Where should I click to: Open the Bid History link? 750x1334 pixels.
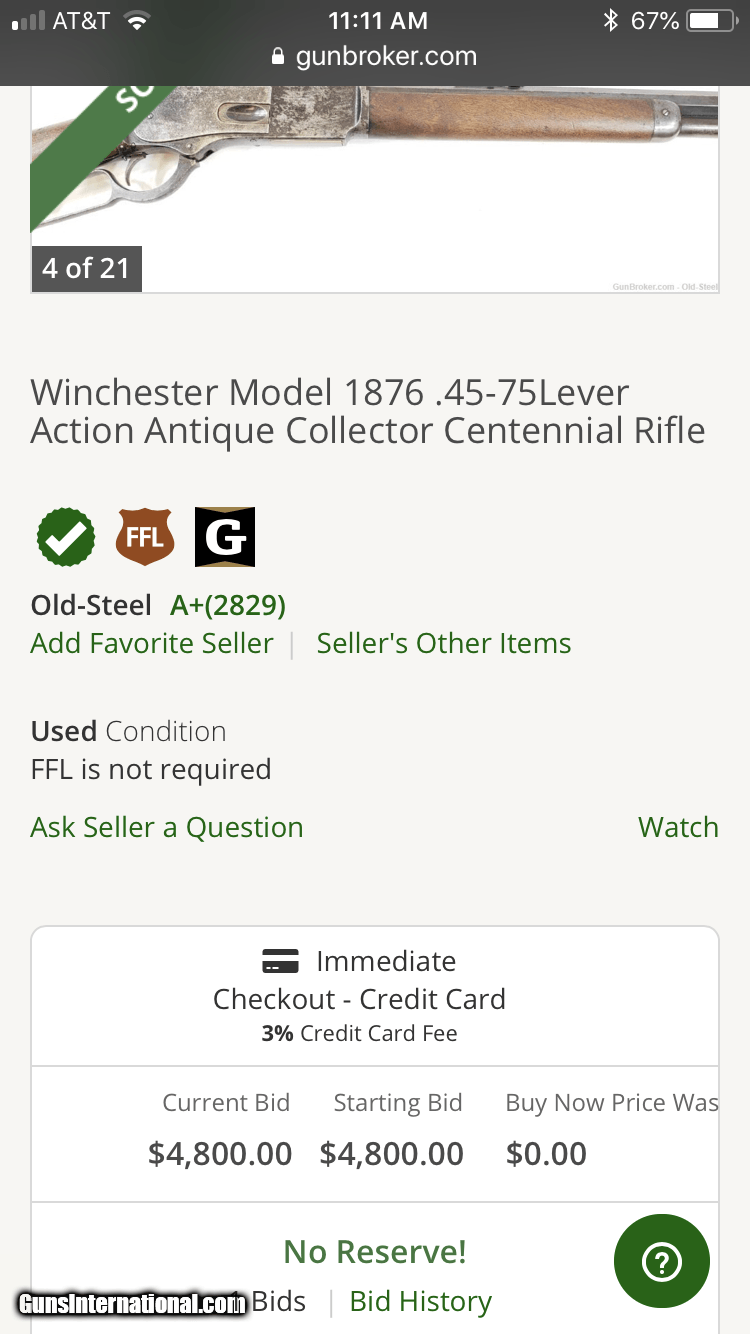421,1301
